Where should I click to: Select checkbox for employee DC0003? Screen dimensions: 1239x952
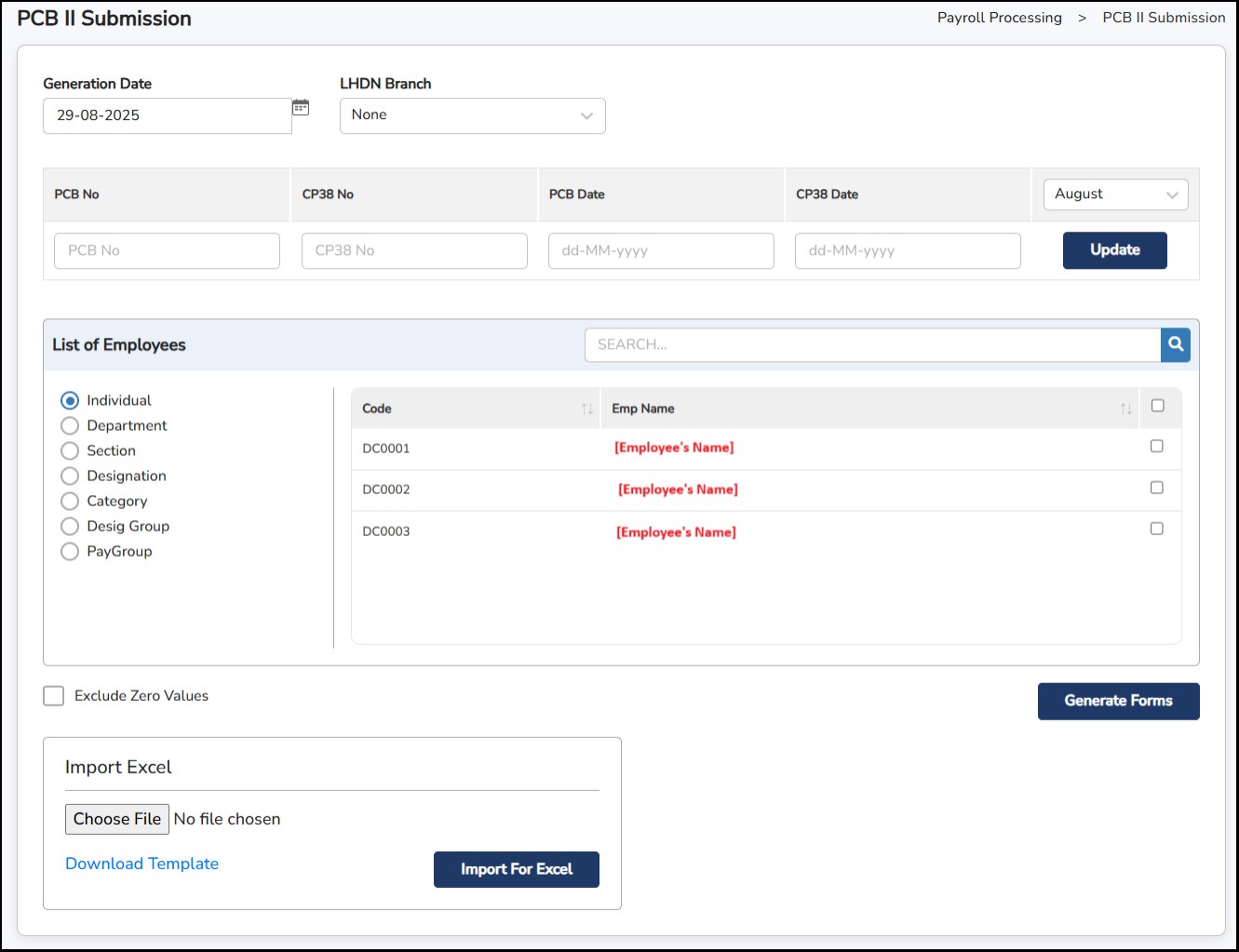point(1156,529)
